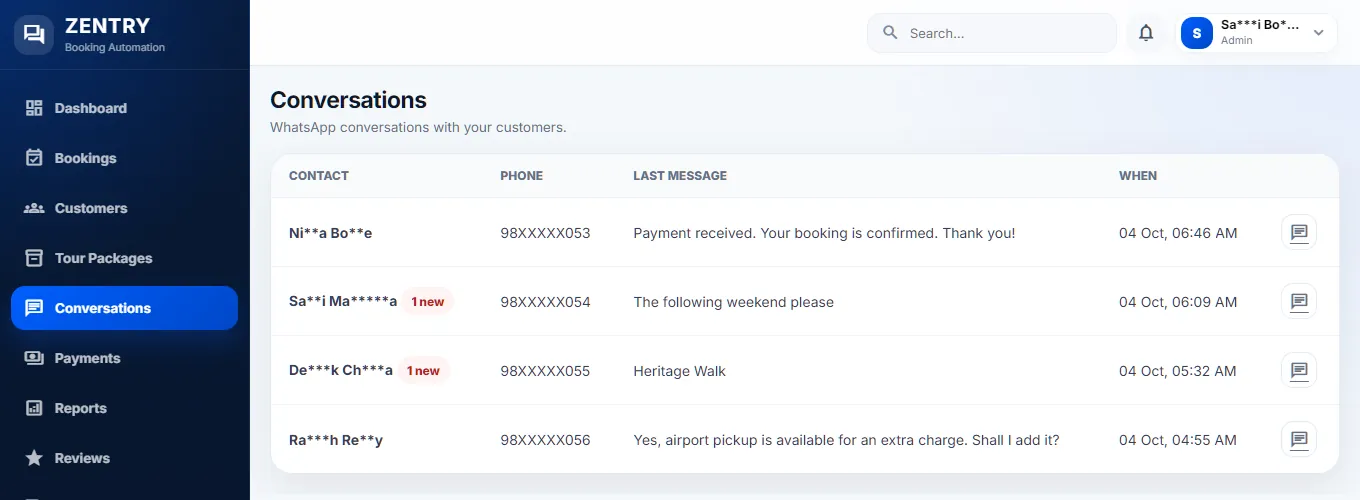Click the Reviews star icon in sidebar
1360x500 pixels.
(34, 458)
